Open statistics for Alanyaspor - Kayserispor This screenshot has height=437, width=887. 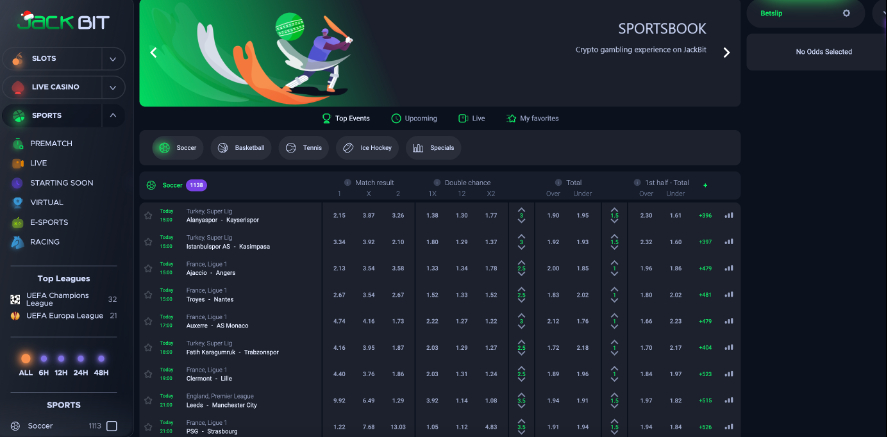(x=729, y=215)
